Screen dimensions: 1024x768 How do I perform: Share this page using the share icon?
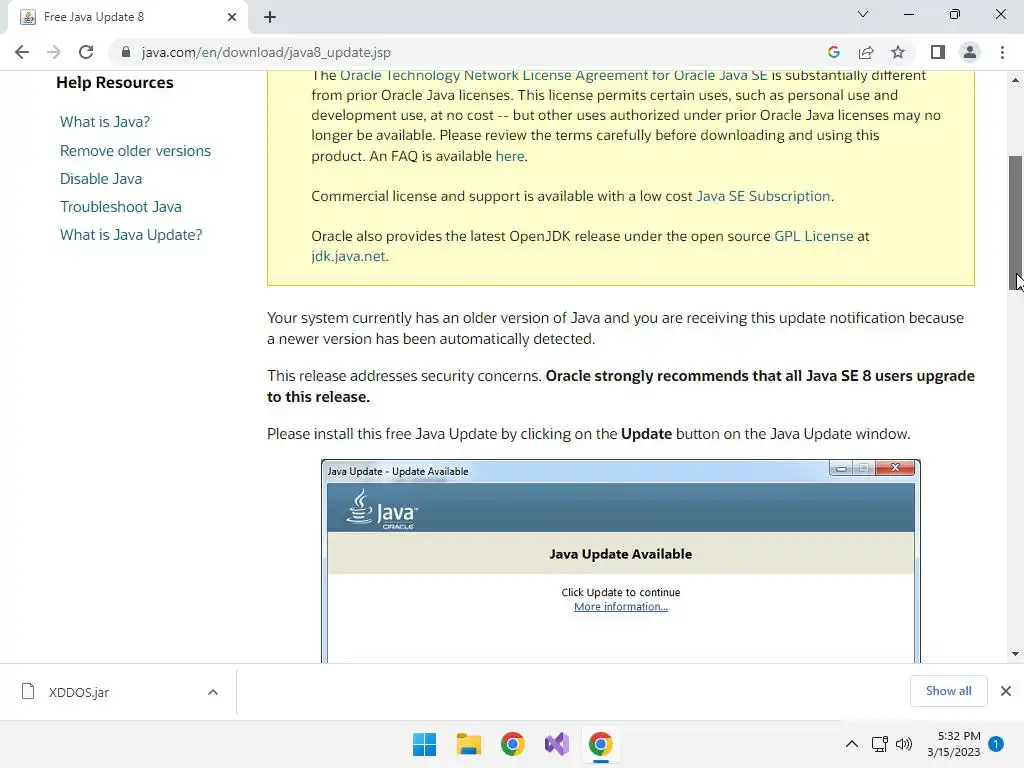point(866,52)
